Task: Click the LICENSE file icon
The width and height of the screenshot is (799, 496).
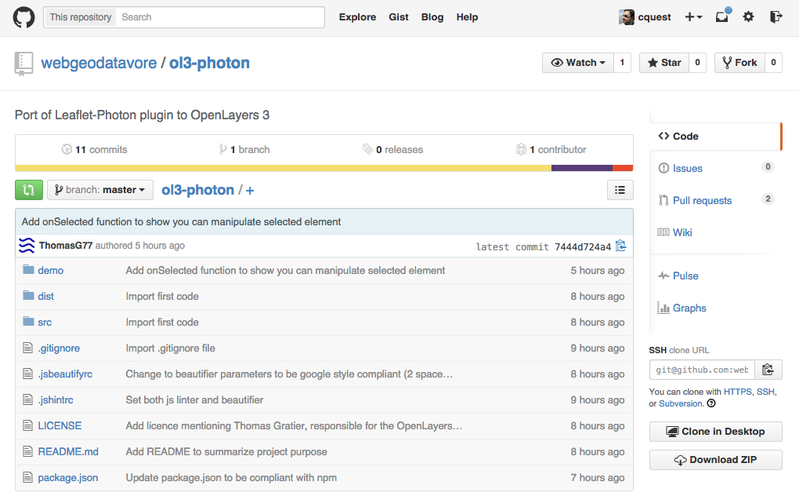Action: pyautogui.click(x=28, y=426)
